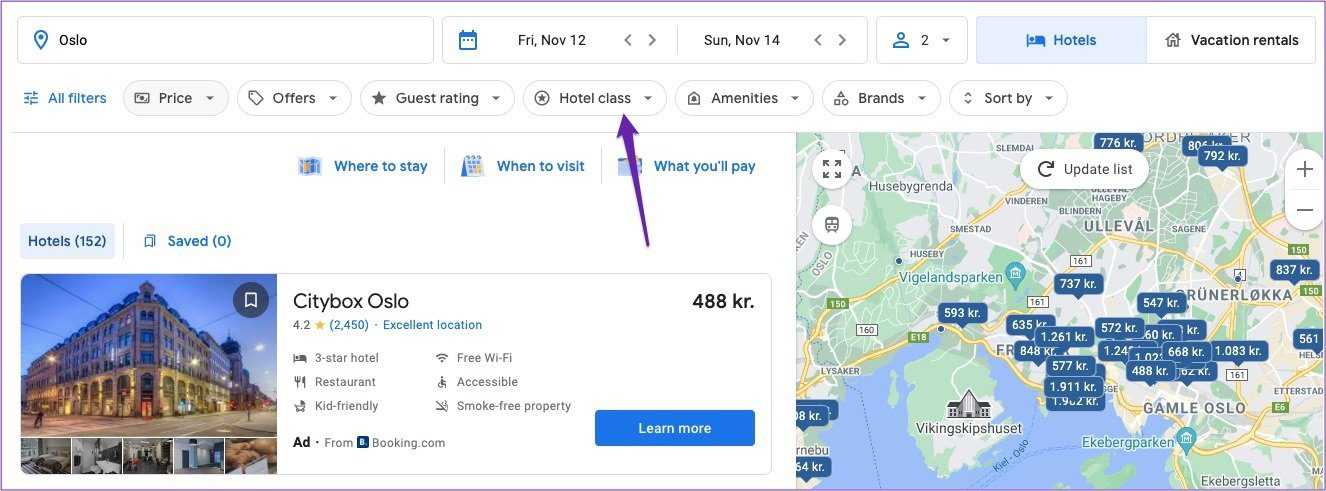Screen dimensions: 1326x491
Task: Click the calendar icon in date field
Action: click(467, 40)
